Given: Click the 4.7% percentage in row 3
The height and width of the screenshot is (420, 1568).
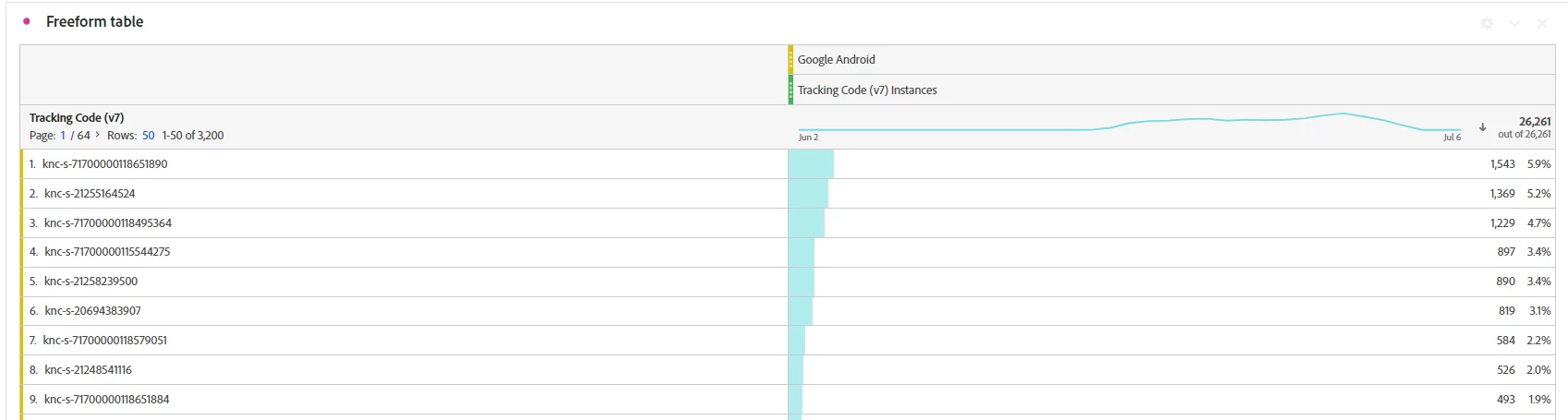Looking at the screenshot, I should (x=1539, y=222).
